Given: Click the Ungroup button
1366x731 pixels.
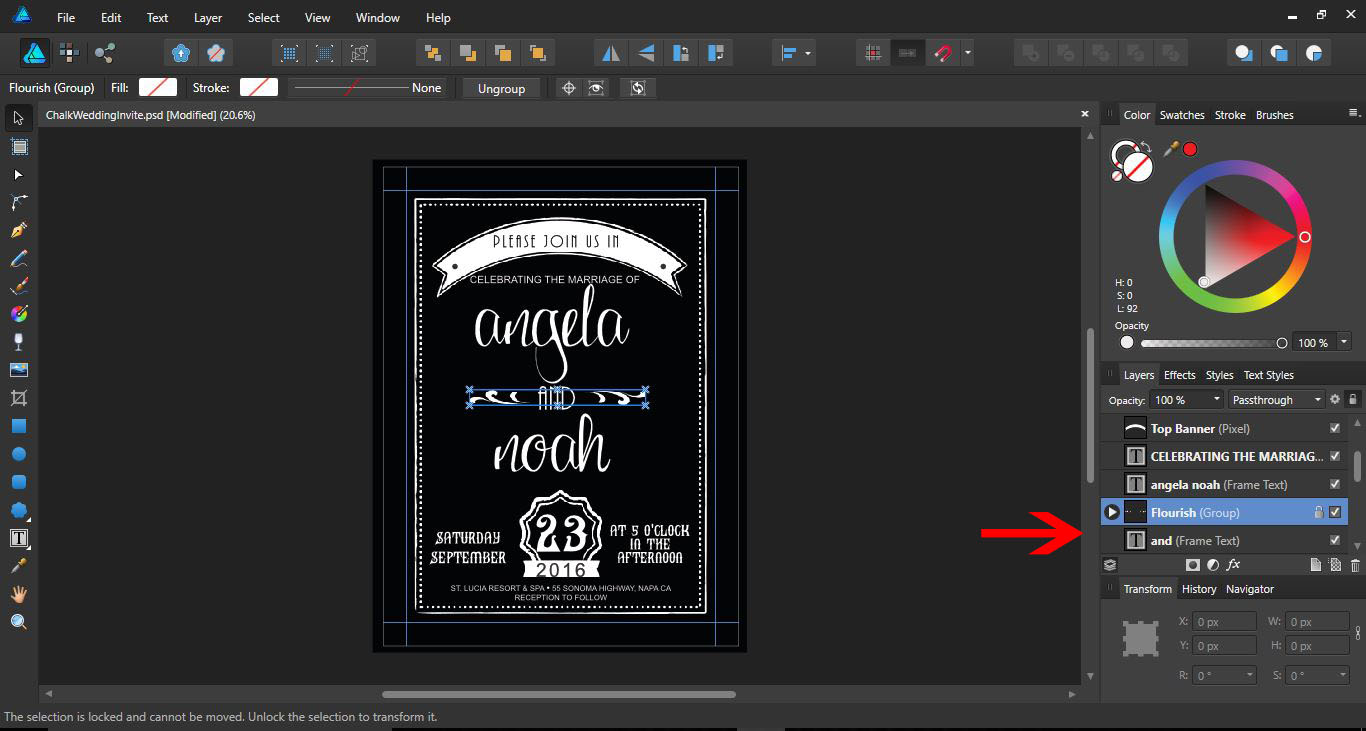Looking at the screenshot, I should coord(501,88).
